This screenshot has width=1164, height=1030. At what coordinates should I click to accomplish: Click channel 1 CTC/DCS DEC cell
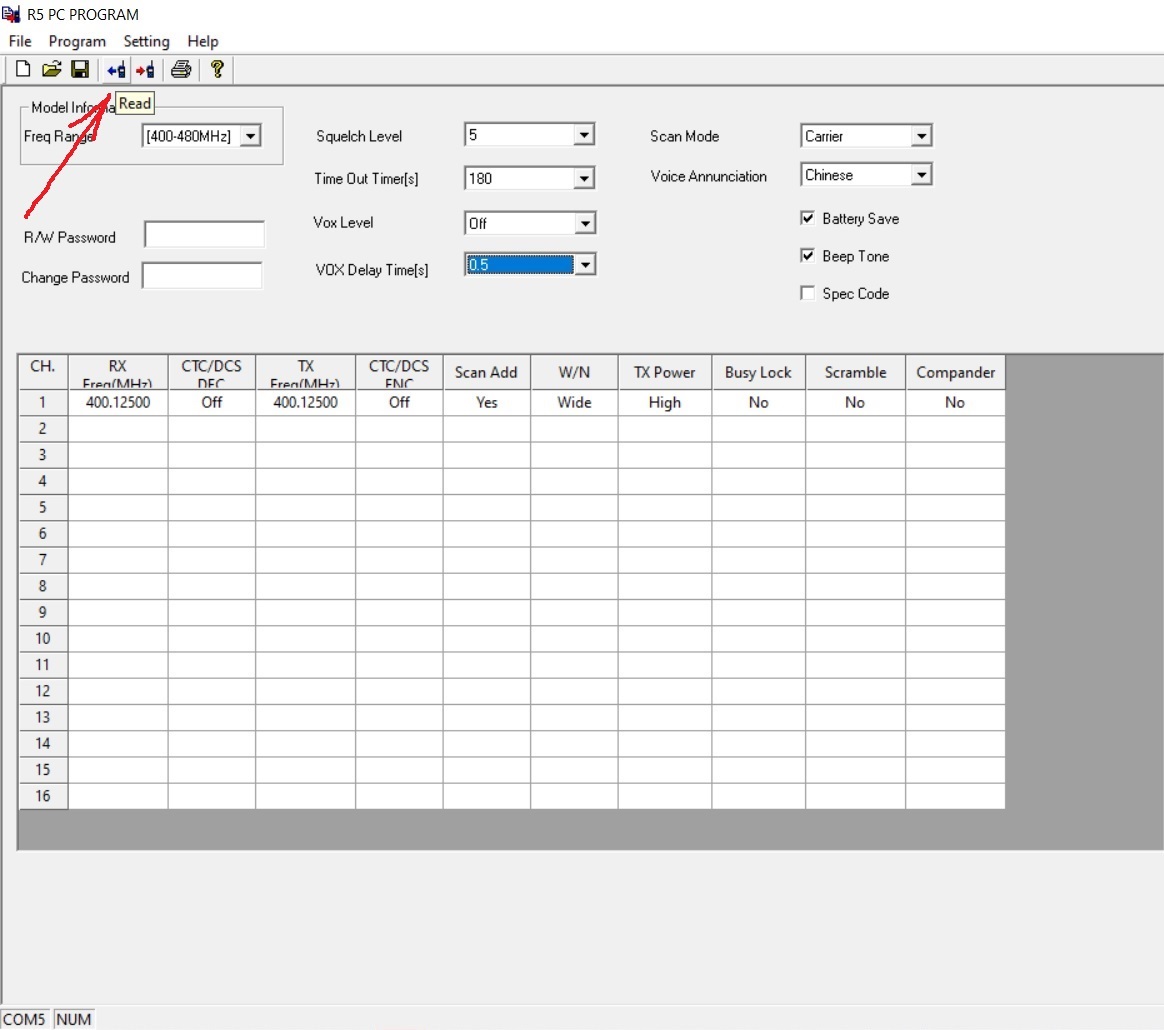point(212,402)
